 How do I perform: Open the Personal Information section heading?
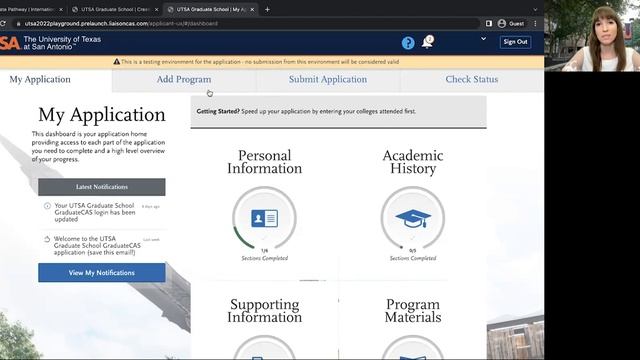[x=264, y=162]
